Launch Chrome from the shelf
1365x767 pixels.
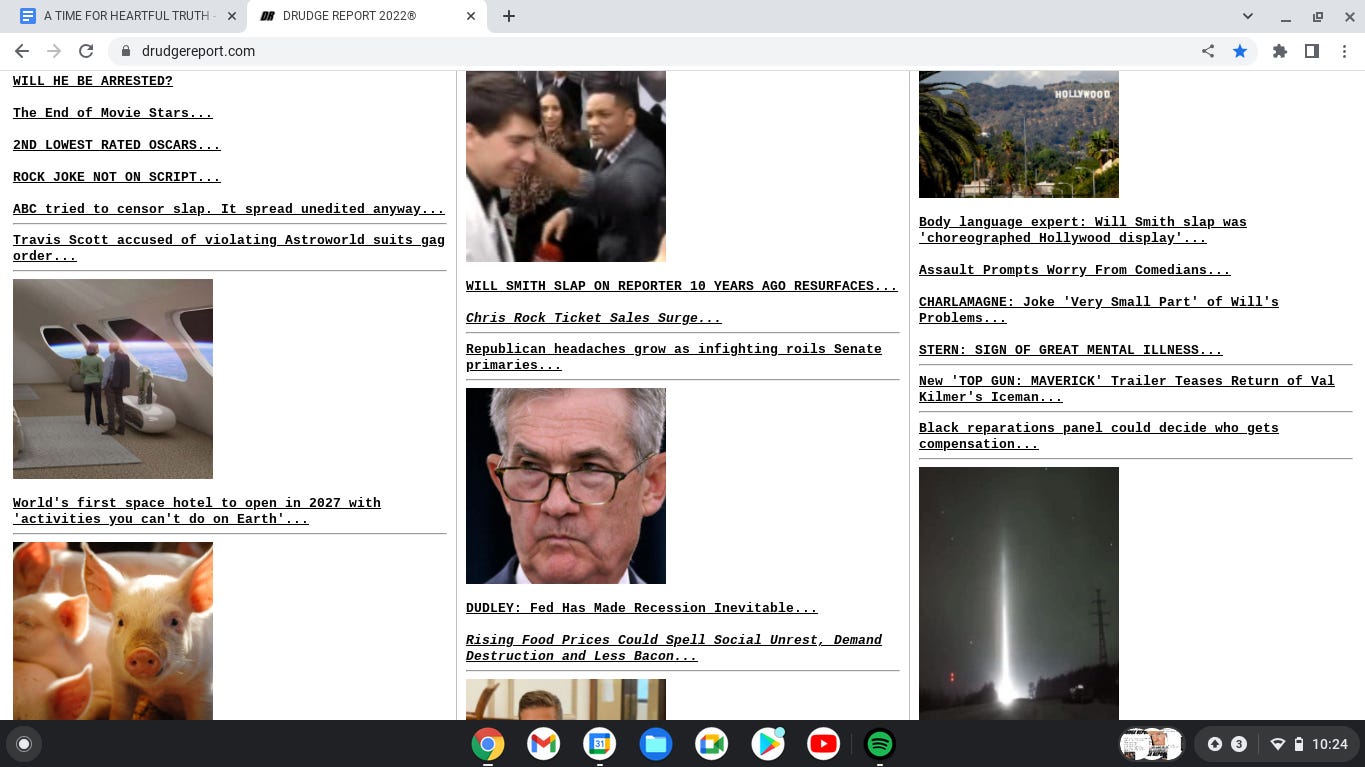point(488,744)
